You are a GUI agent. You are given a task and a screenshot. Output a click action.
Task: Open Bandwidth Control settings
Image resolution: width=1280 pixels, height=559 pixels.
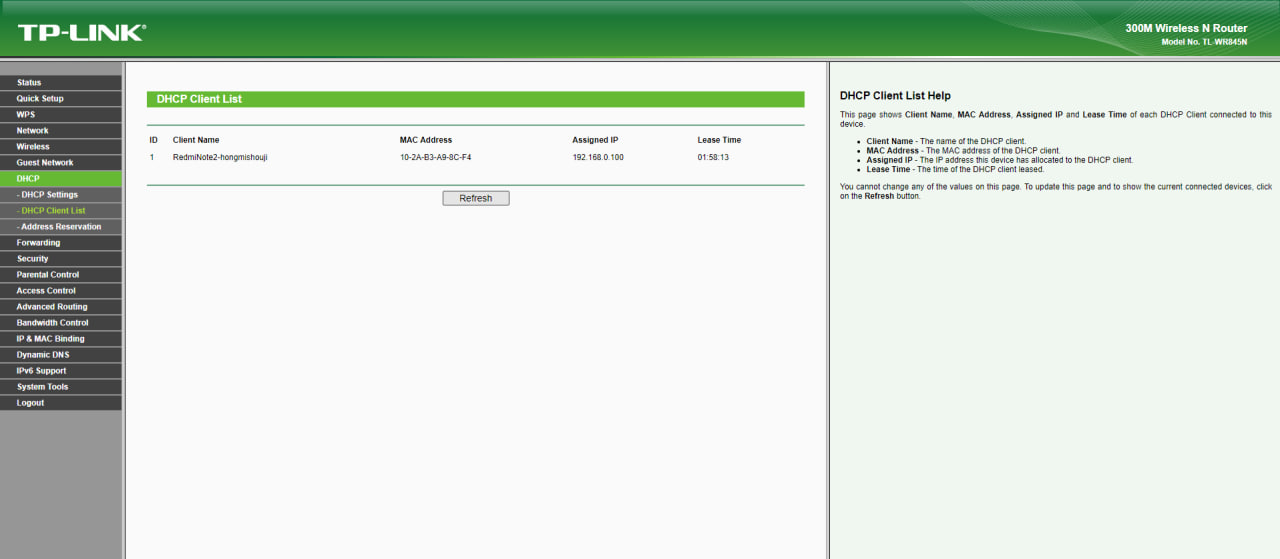tap(52, 323)
